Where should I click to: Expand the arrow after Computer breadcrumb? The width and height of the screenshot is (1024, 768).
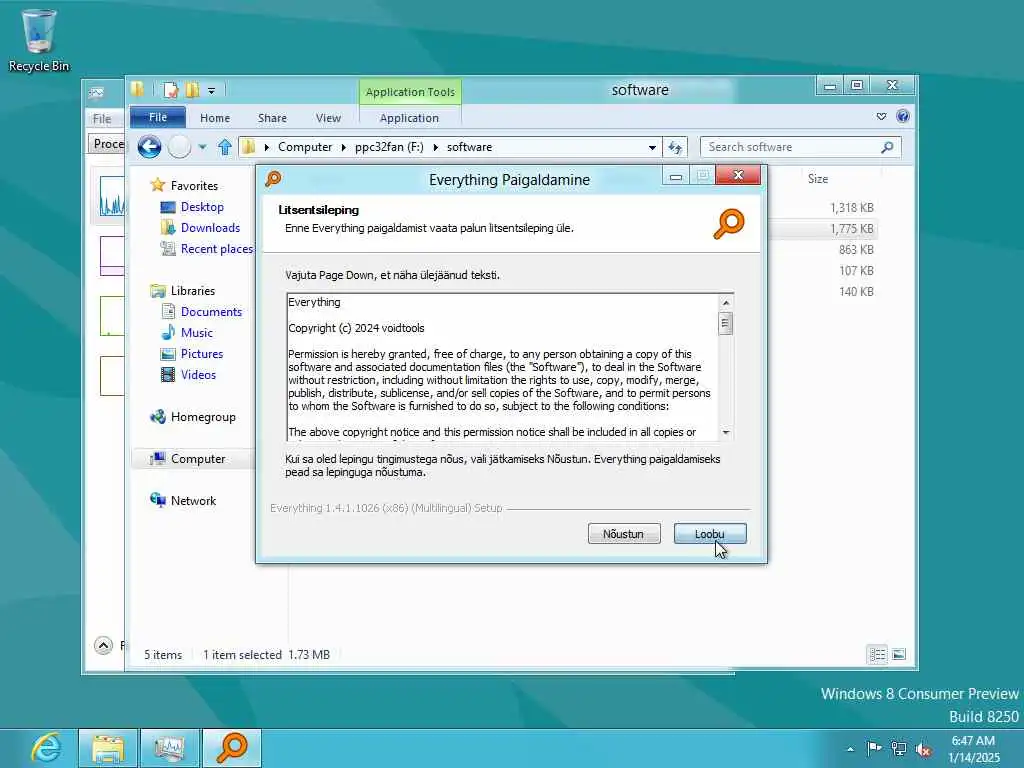(x=344, y=148)
